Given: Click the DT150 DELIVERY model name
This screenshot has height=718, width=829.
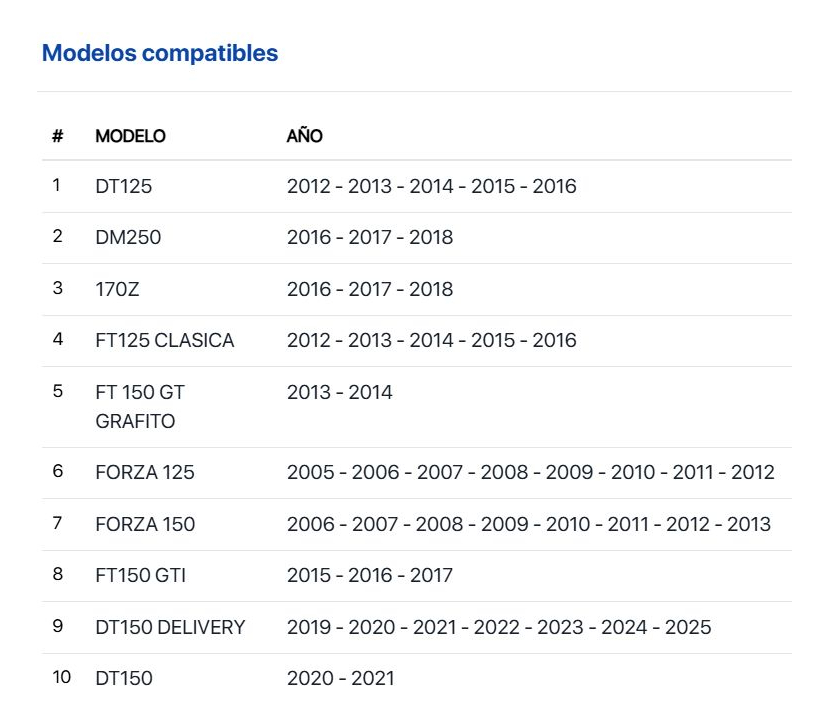Looking at the screenshot, I should (170, 627).
